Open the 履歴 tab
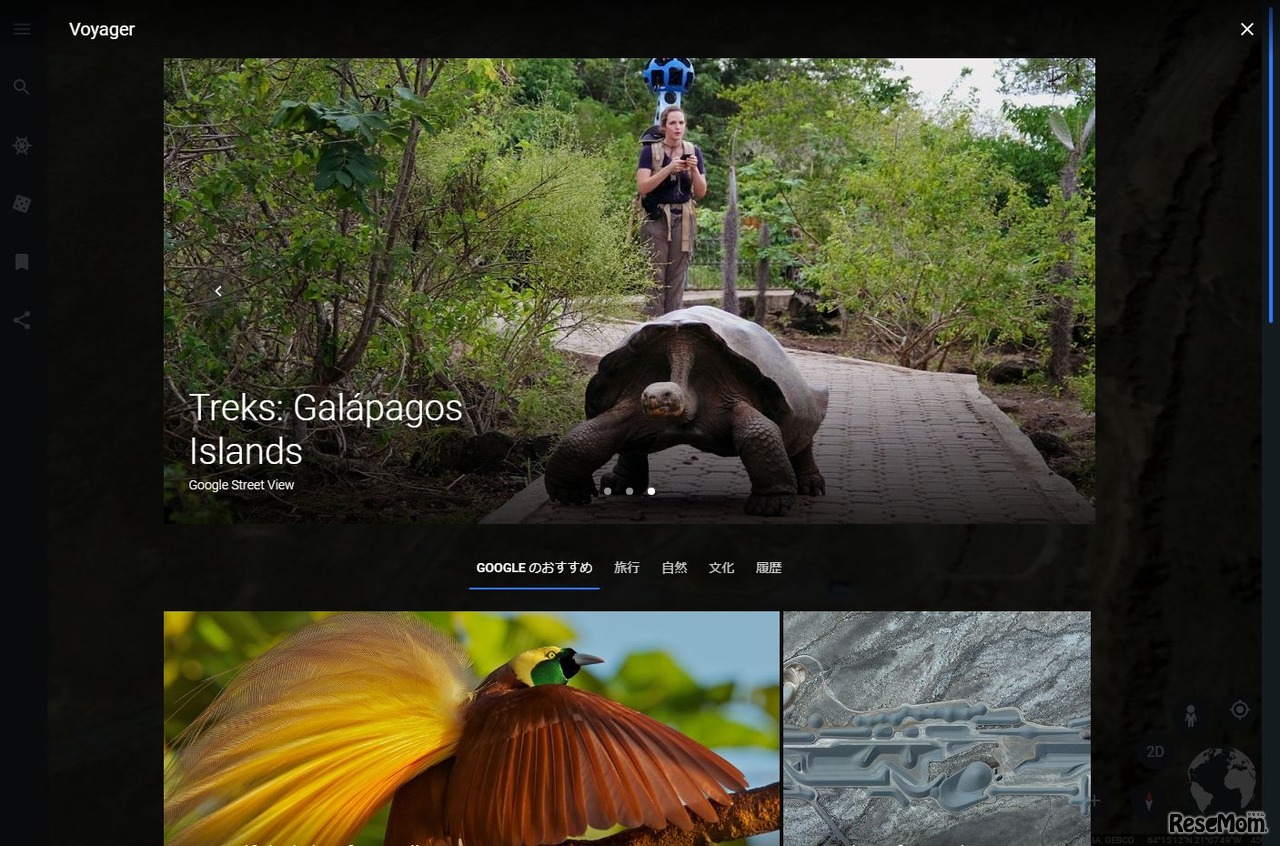 (768, 568)
